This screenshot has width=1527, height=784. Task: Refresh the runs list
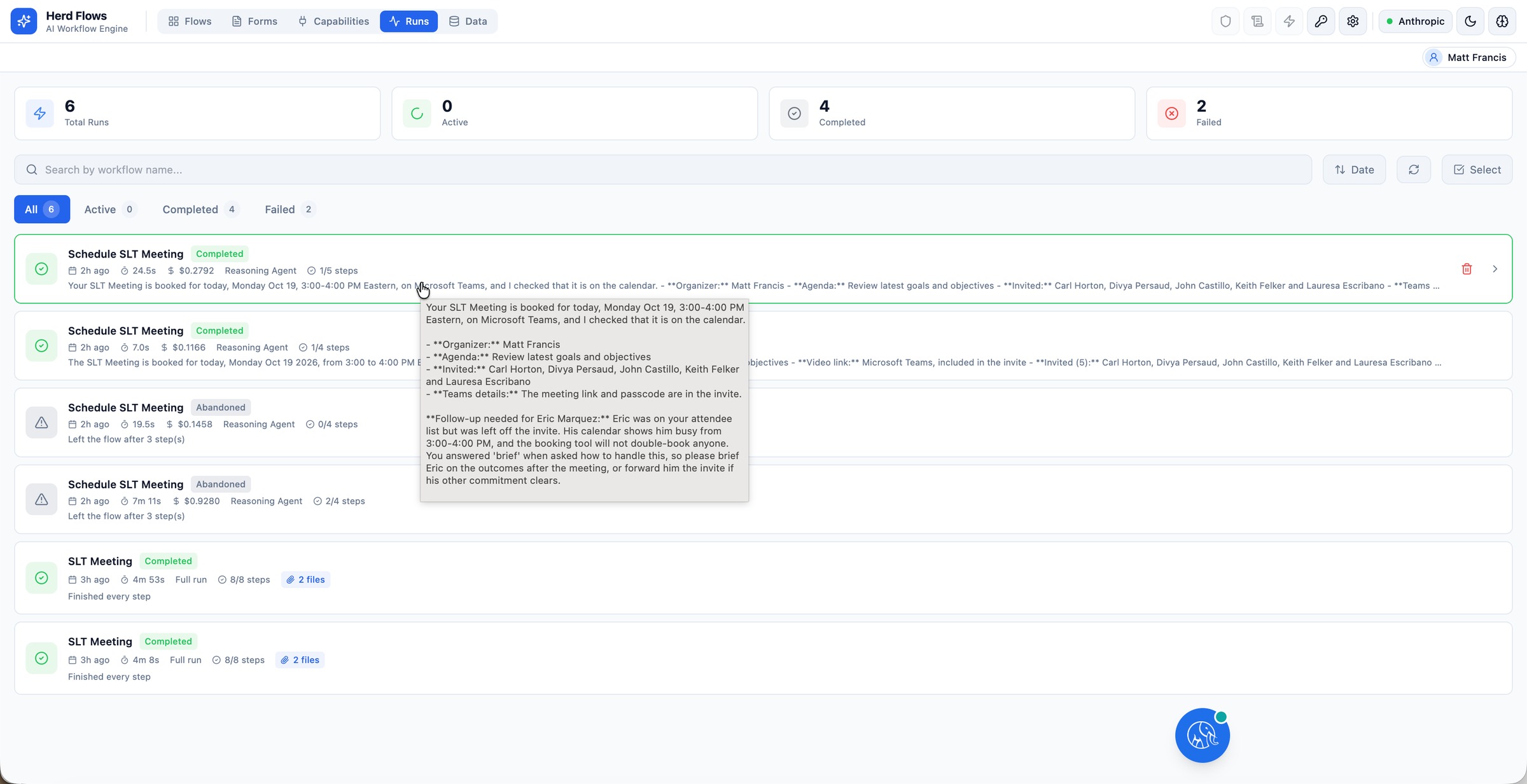[x=1414, y=170]
